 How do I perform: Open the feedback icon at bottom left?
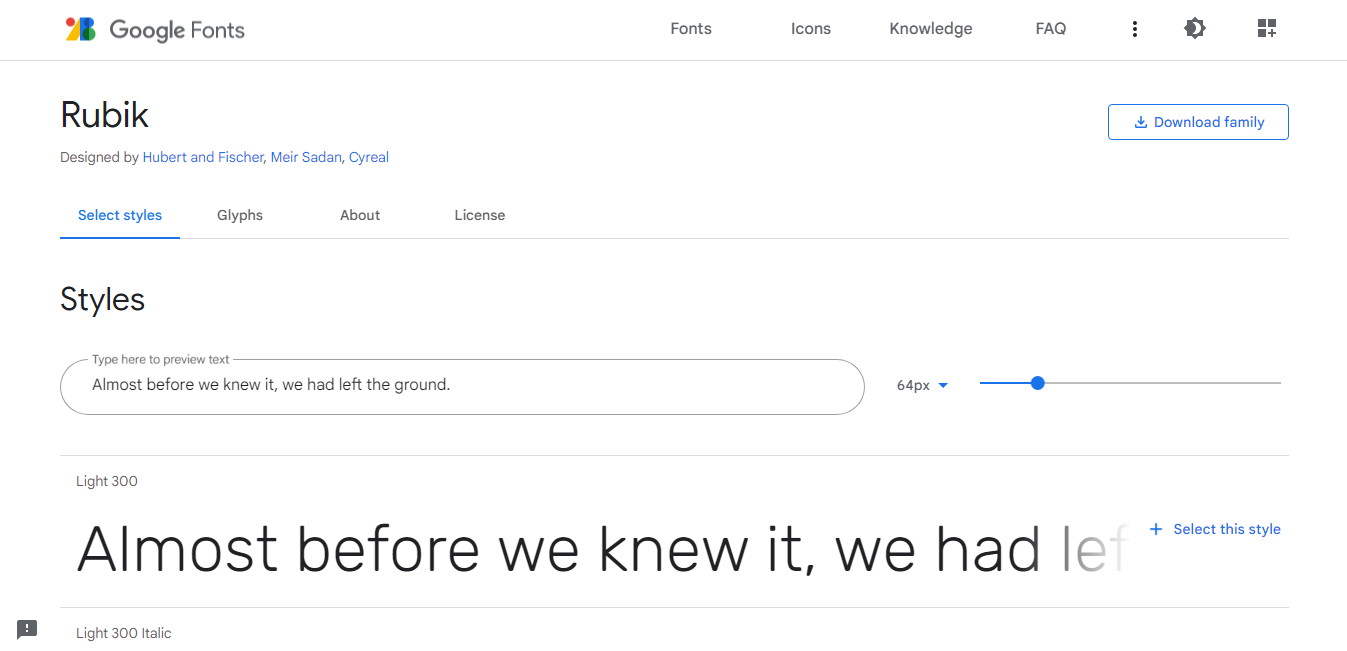tap(26, 629)
